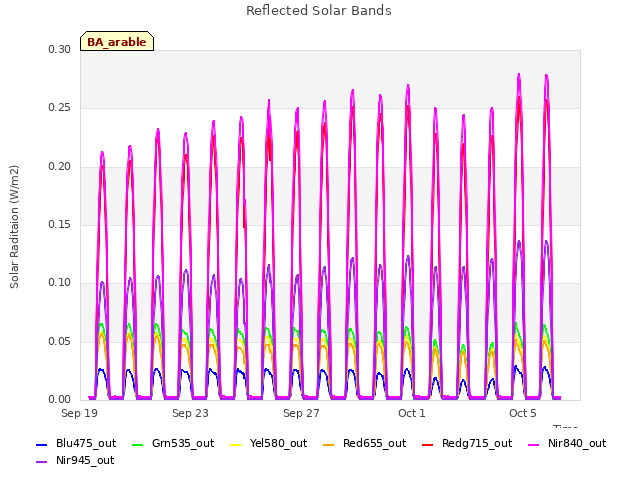Click the 0.00 y-axis tick label
The height and width of the screenshot is (480, 640).
pyautogui.click(x=60, y=399)
